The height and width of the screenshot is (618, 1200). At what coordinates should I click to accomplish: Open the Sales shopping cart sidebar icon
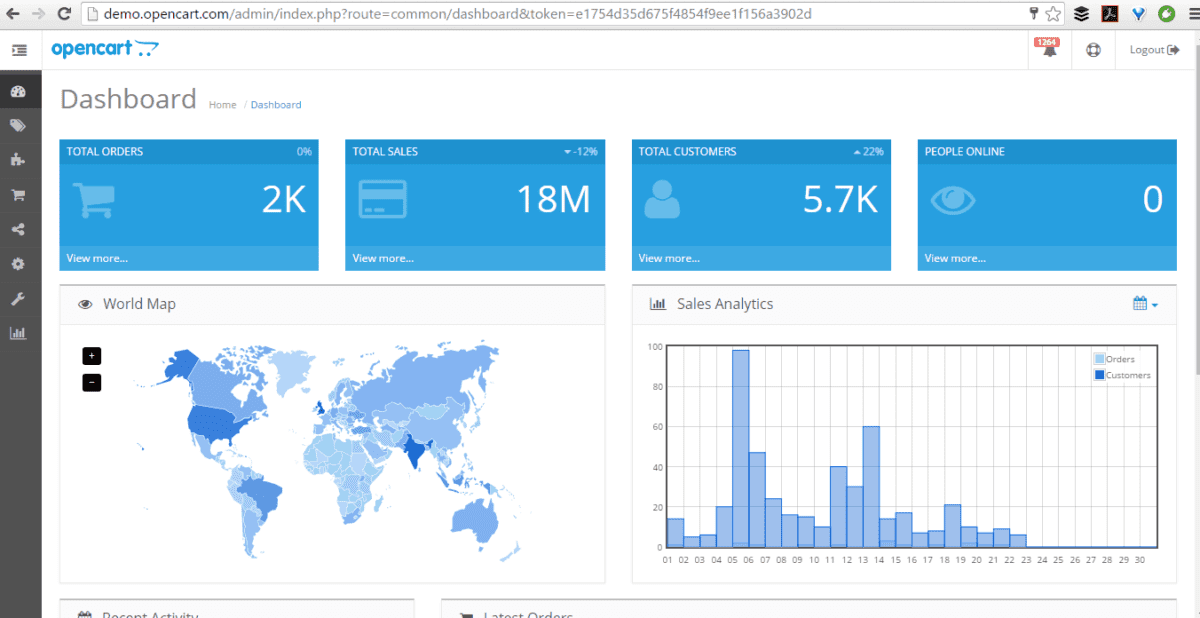18,195
